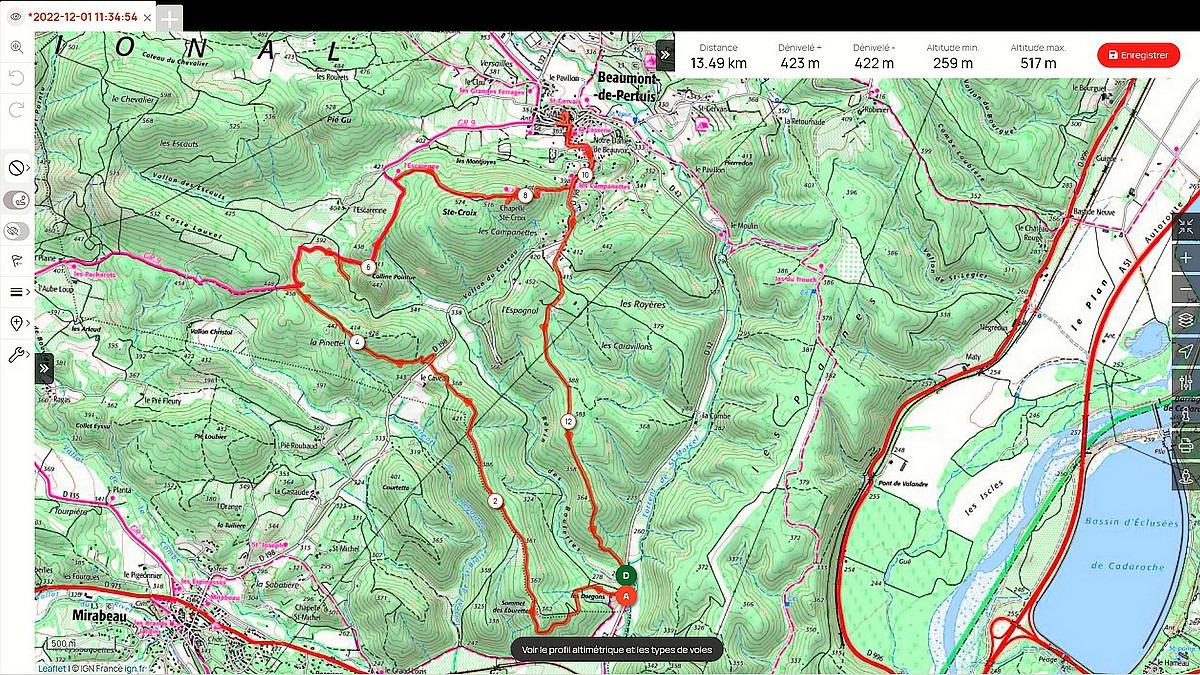1200x675 pixels.
Task: Print the map with printer icon
Action: click(x=1186, y=445)
